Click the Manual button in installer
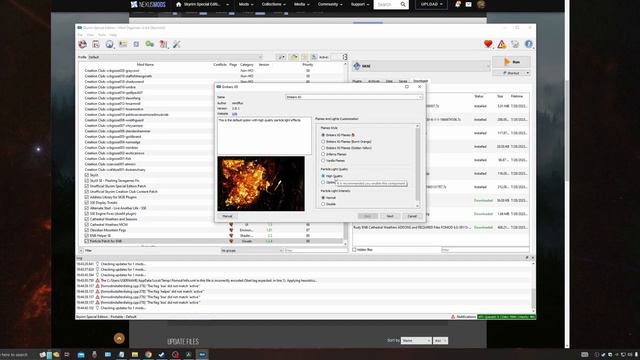The width and height of the screenshot is (640, 360). tap(227, 216)
